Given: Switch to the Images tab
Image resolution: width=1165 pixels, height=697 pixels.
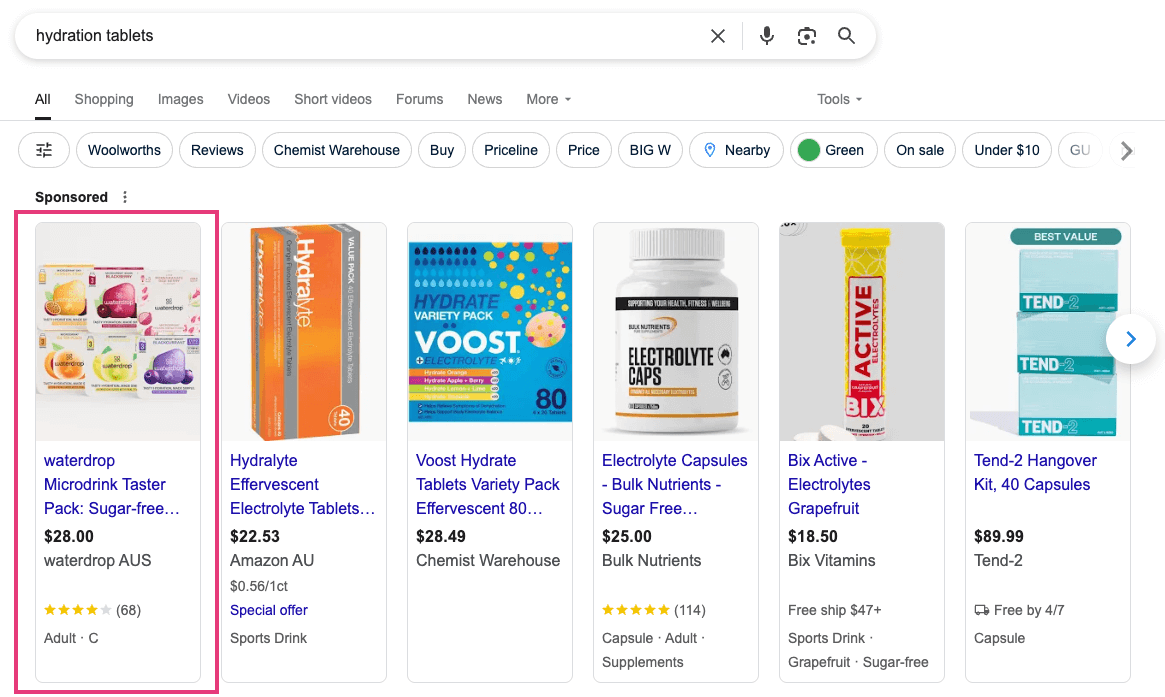Looking at the screenshot, I should [x=180, y=99].
